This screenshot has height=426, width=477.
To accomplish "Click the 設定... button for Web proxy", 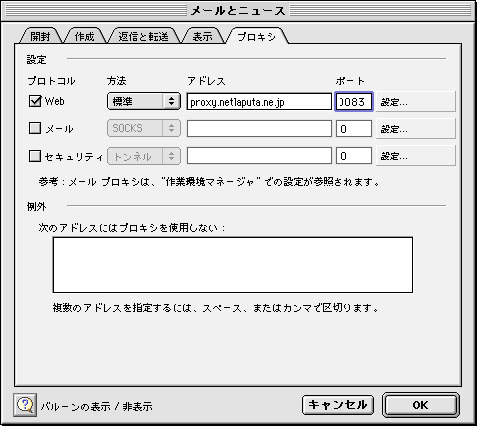I will click(x=415, y=102).
